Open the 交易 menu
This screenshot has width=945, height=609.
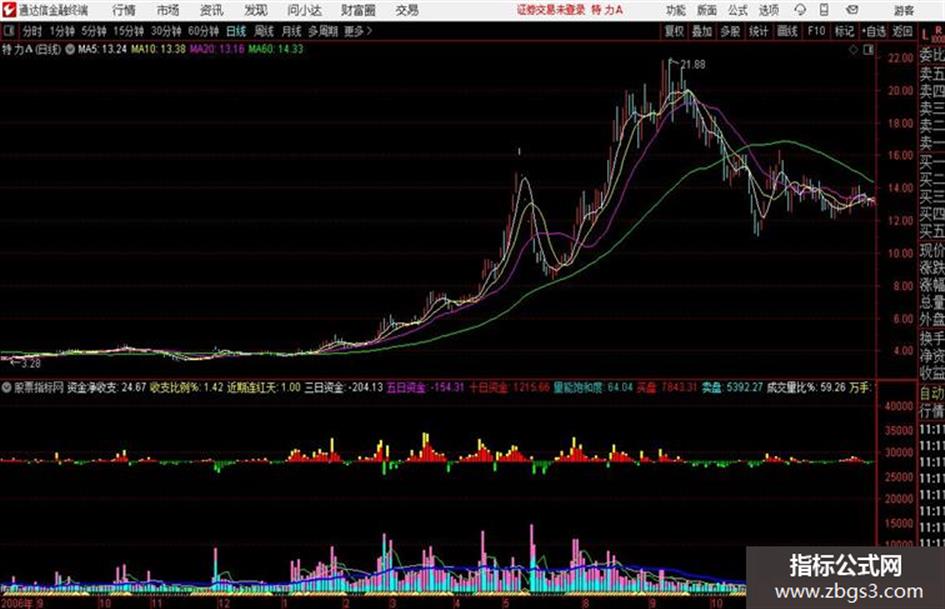click(x=407, y=10)
